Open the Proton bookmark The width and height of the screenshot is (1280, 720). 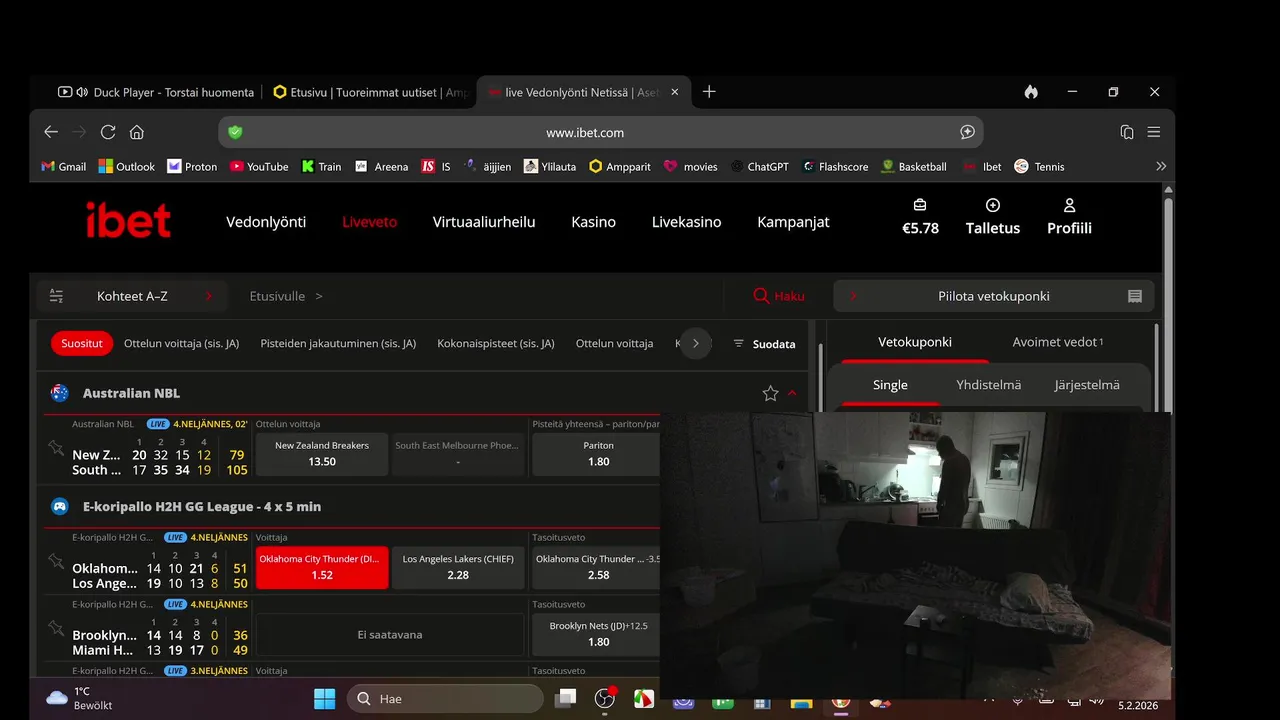[192, 167]
